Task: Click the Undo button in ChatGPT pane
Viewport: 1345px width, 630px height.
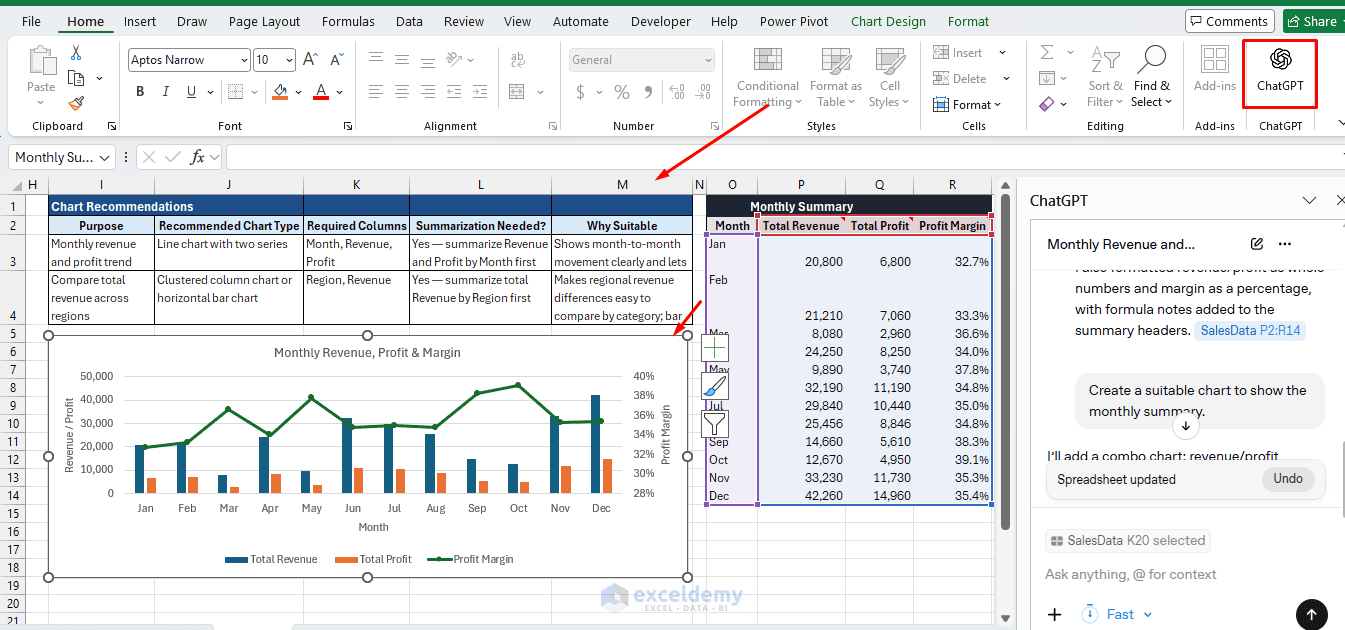Action: point(1288,479)
